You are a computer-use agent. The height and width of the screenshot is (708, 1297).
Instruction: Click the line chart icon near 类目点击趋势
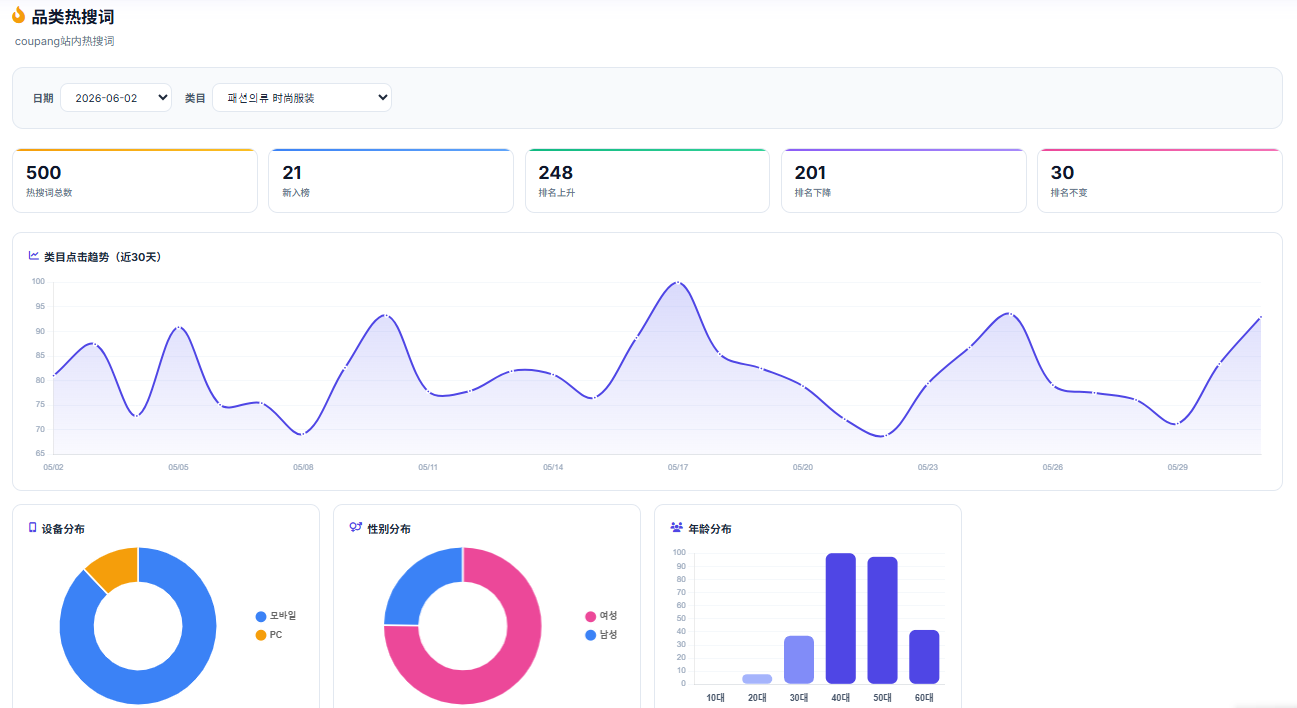(x=34, y=256)
